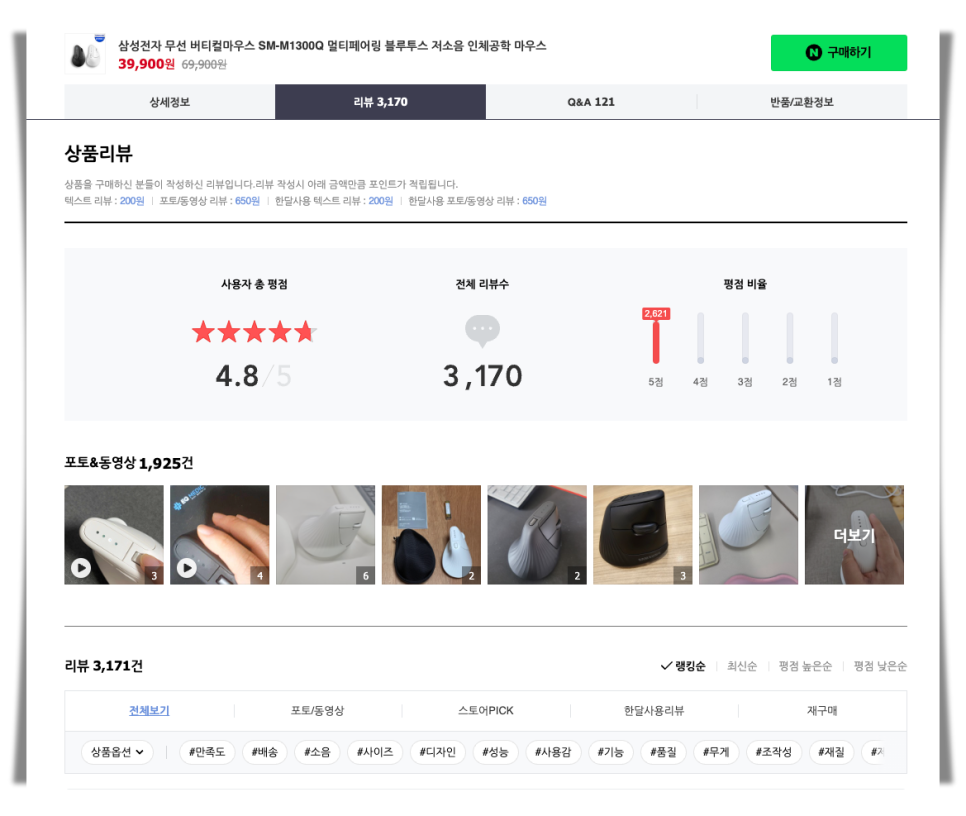Select the 포토/동영상 review filter
966x816 pixels.
(x=317, y=711)
